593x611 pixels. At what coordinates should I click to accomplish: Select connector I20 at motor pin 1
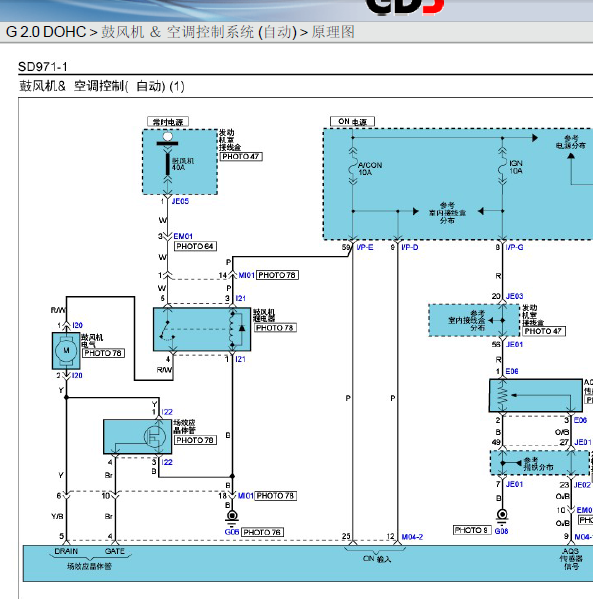pyautogui.click(x=77, y=325)
